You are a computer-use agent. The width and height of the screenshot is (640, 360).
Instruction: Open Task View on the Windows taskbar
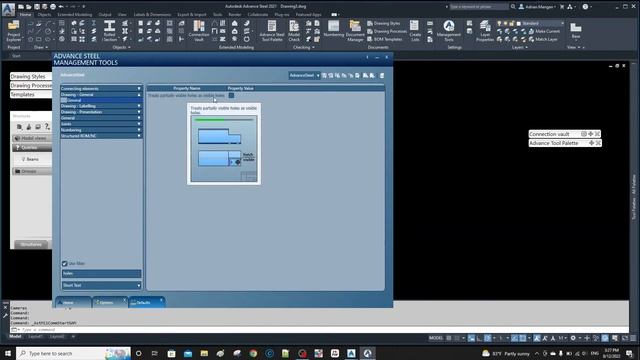155,353
